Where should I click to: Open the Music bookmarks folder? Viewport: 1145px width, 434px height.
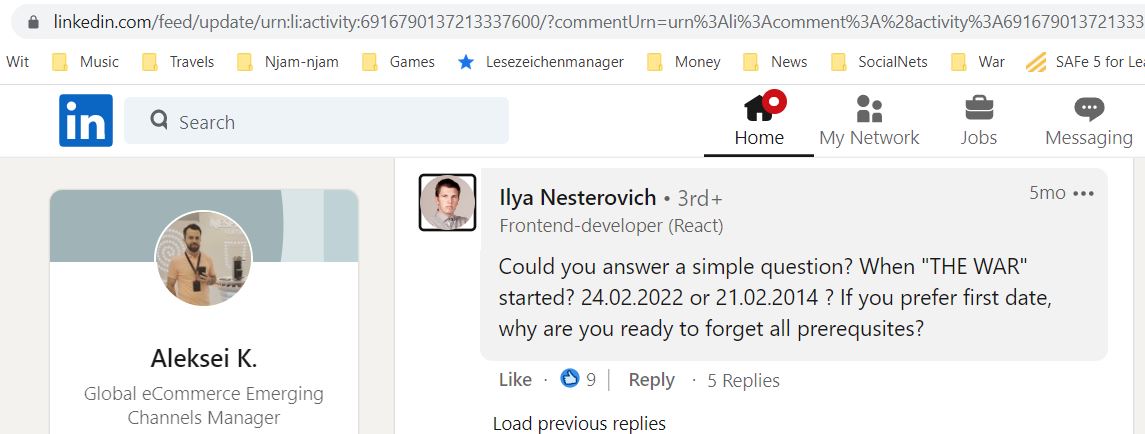[x=85, y=62]
